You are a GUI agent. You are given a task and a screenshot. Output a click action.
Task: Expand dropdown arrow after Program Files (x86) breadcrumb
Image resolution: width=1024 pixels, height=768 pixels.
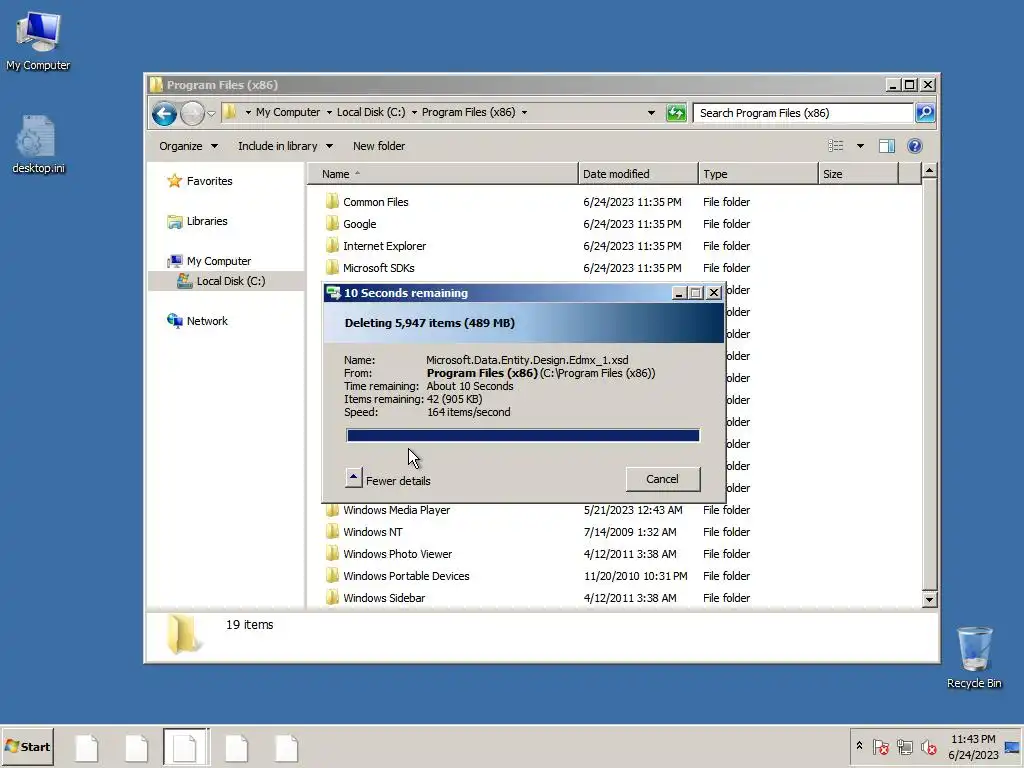point(524,113)
